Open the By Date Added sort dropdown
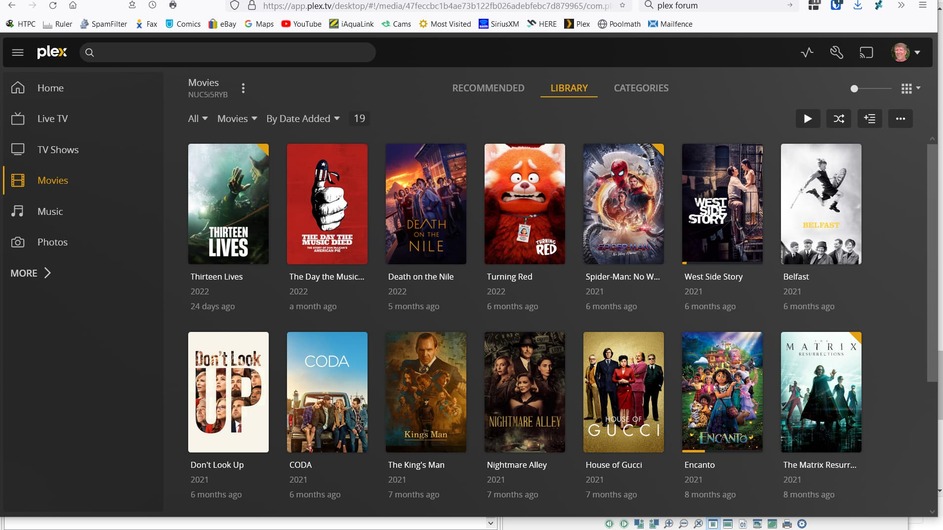Viewport: 943px width, 530px height. click(303, 119)
